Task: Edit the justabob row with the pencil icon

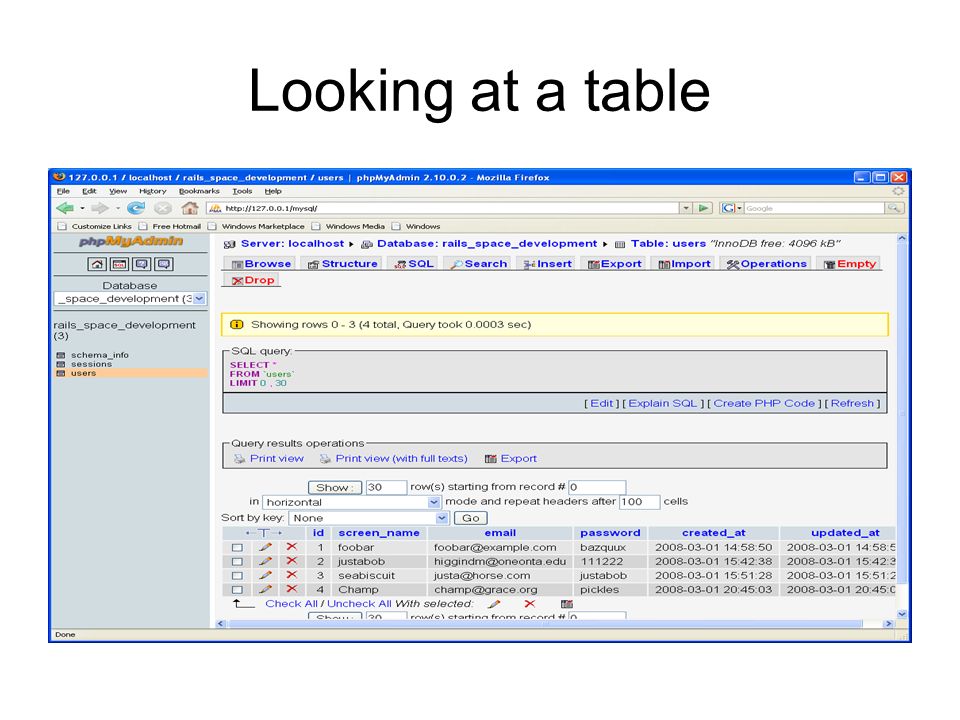Action: pos(265,561)
